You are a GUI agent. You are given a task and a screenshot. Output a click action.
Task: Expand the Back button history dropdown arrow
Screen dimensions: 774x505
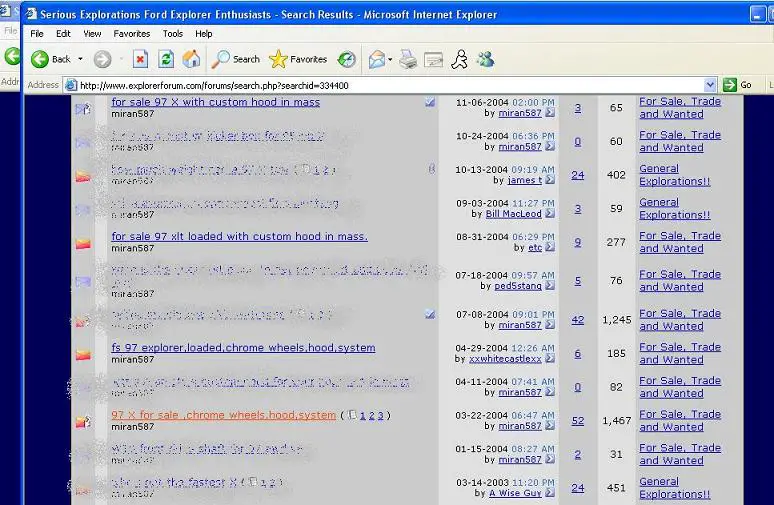click(x=80, y=59)
